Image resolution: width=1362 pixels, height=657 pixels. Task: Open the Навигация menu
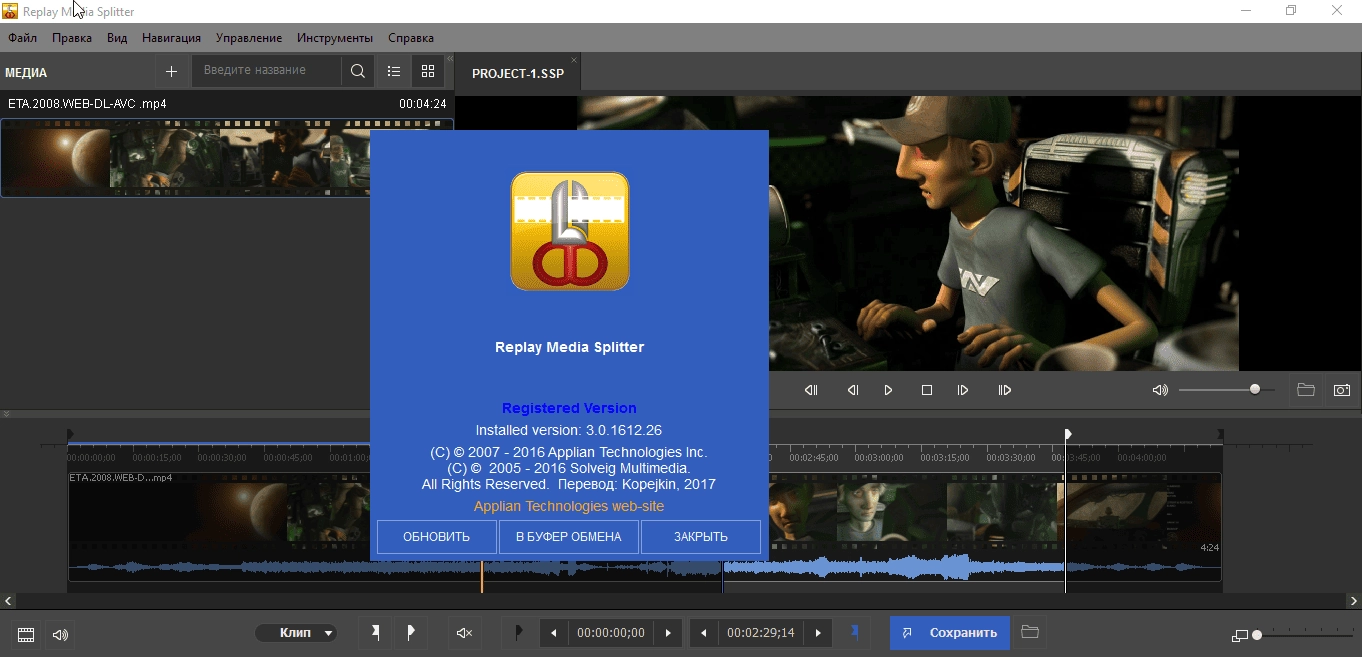(x=171, y=38)
